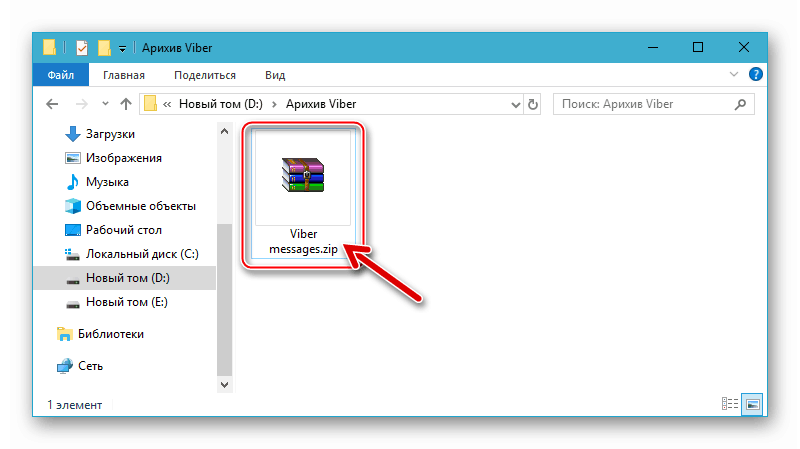
Task: Select Рабочий стол in navigation pane
Action: 123,230
